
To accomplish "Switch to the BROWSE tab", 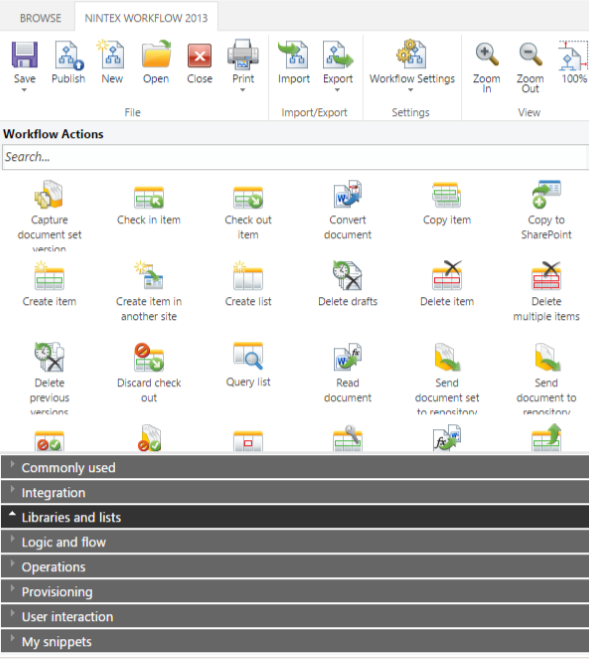I will tap(40, 18).
